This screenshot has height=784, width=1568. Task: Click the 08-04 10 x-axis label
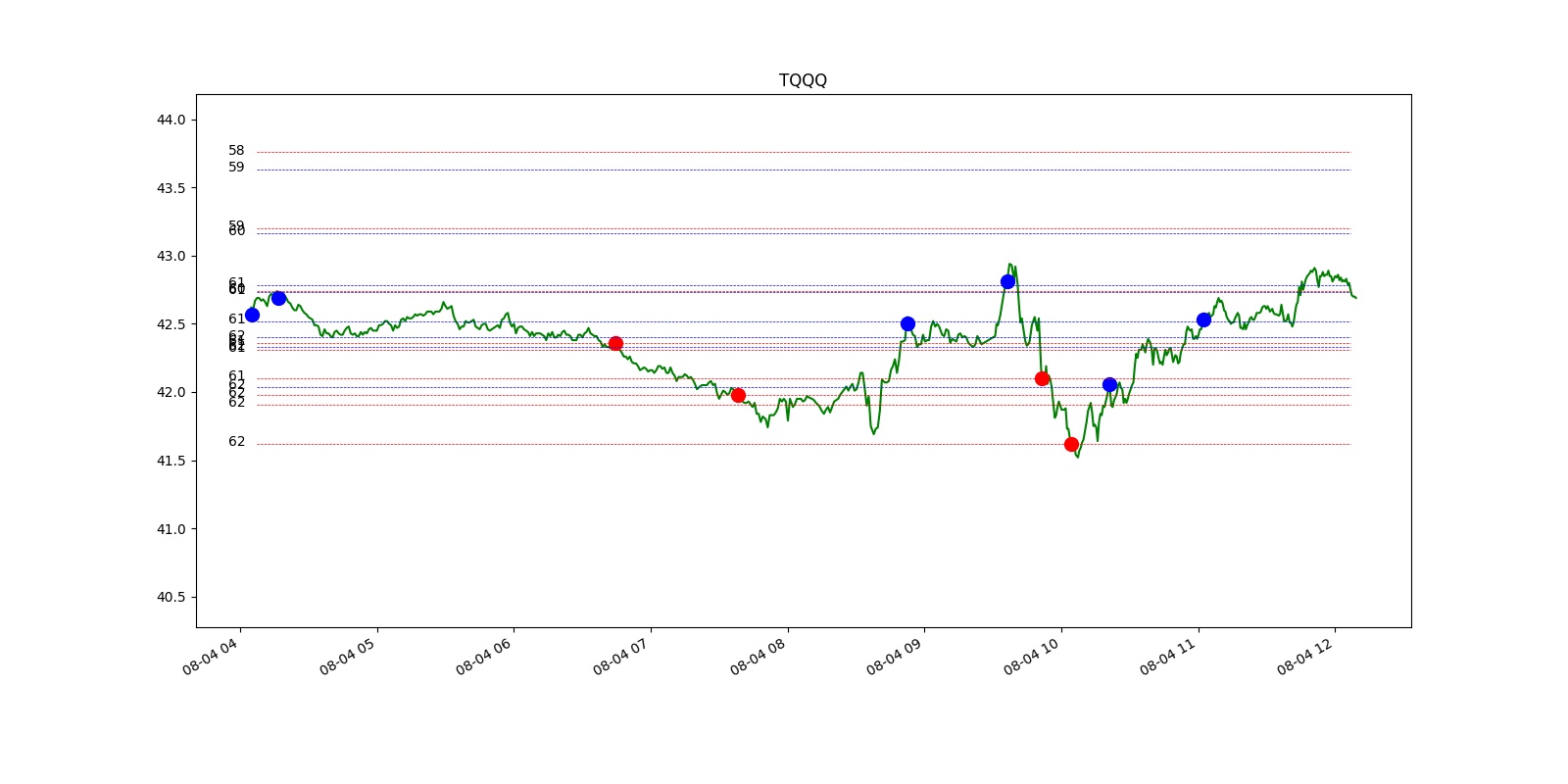click(x=1032, y=656)
